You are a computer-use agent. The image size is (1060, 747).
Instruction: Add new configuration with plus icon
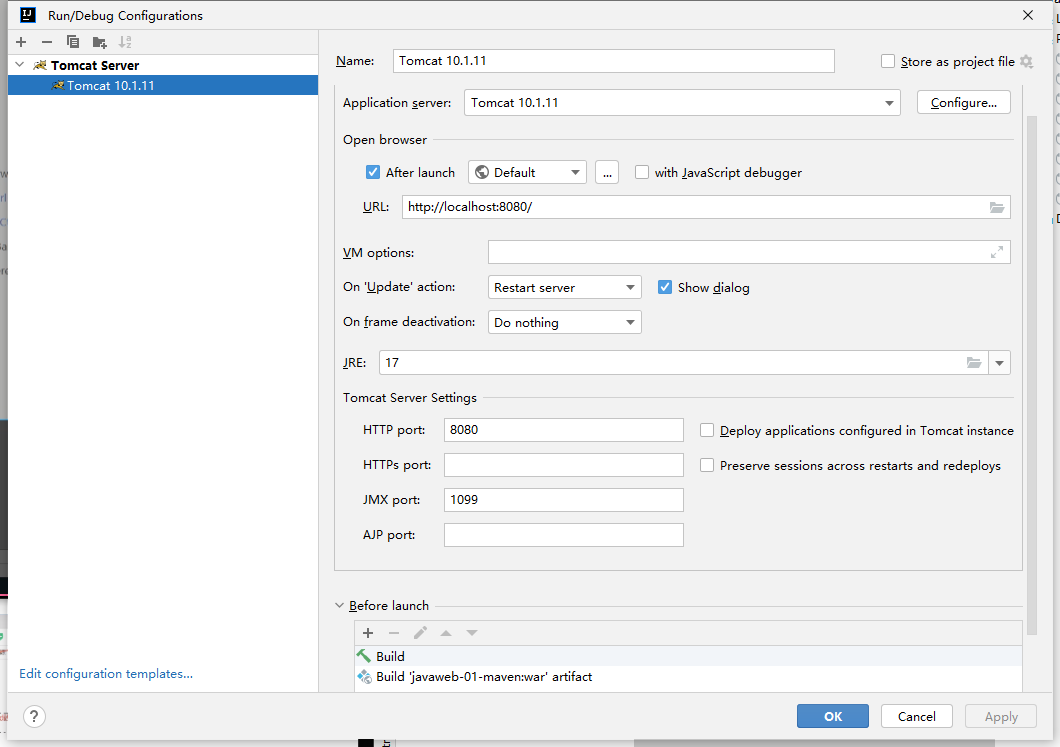[21, 42]
